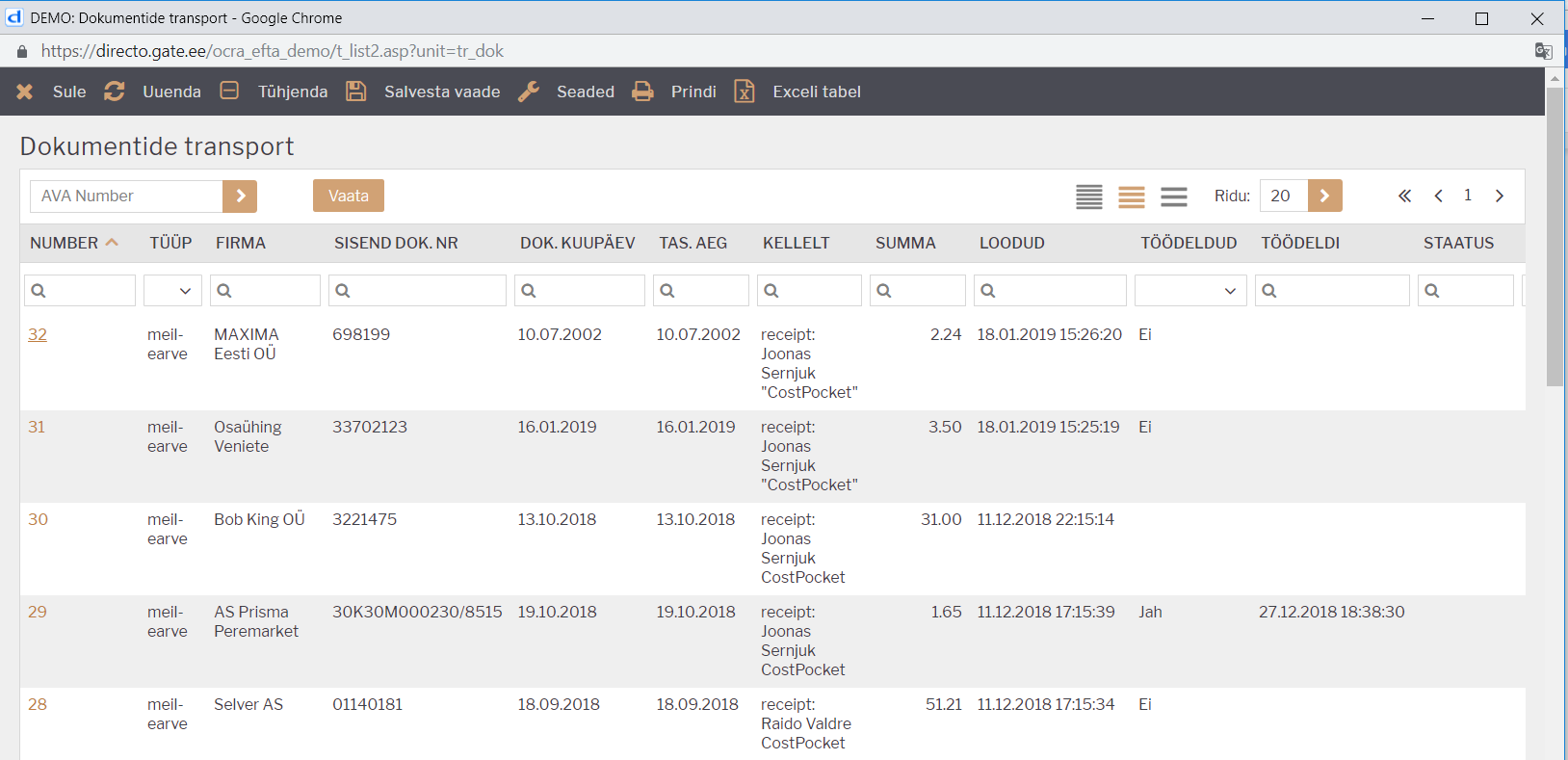Click the SUMMA filter field

pyautogui.click(x=918, y=290)
